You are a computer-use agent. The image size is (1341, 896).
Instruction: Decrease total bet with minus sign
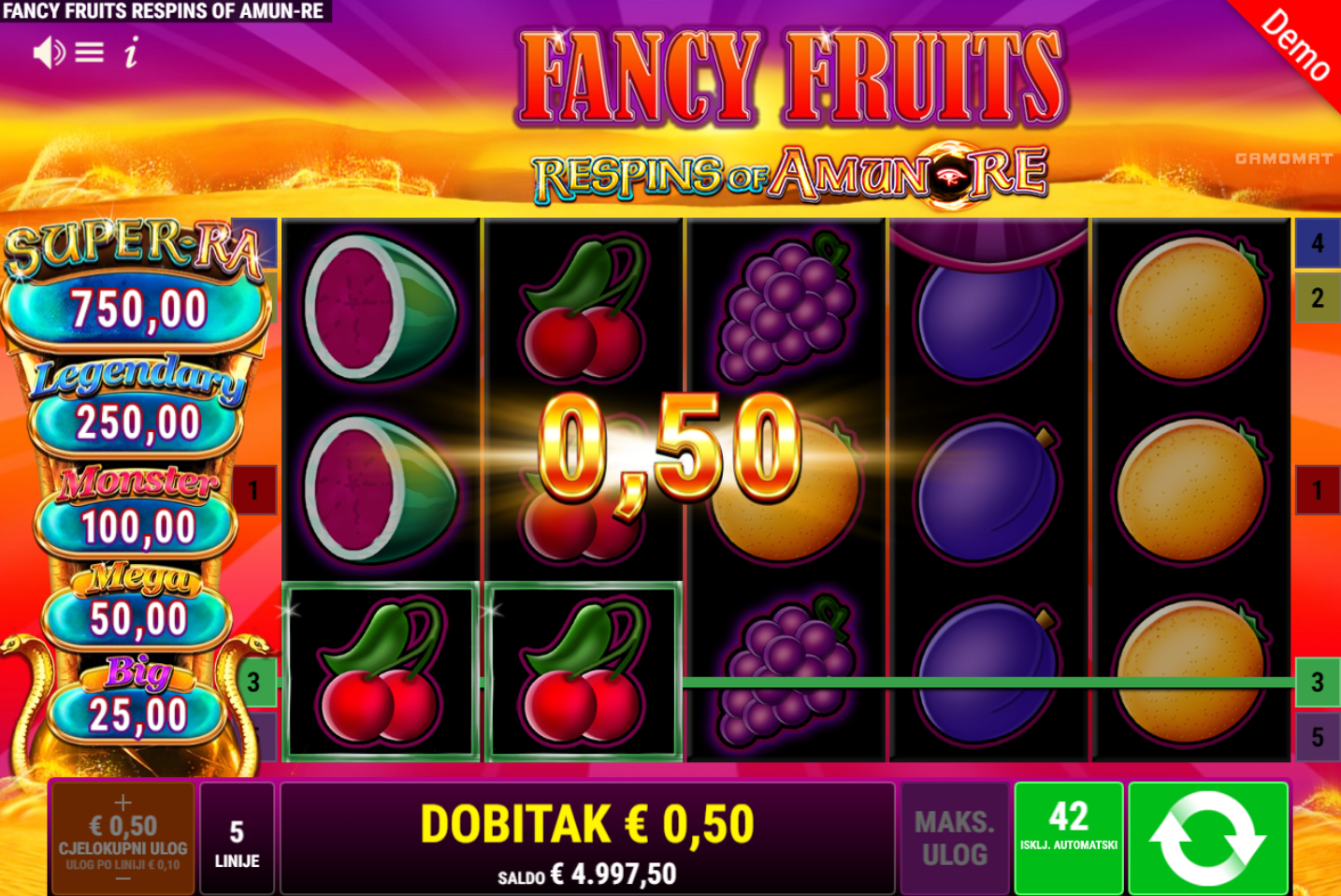tap(123, 879)
